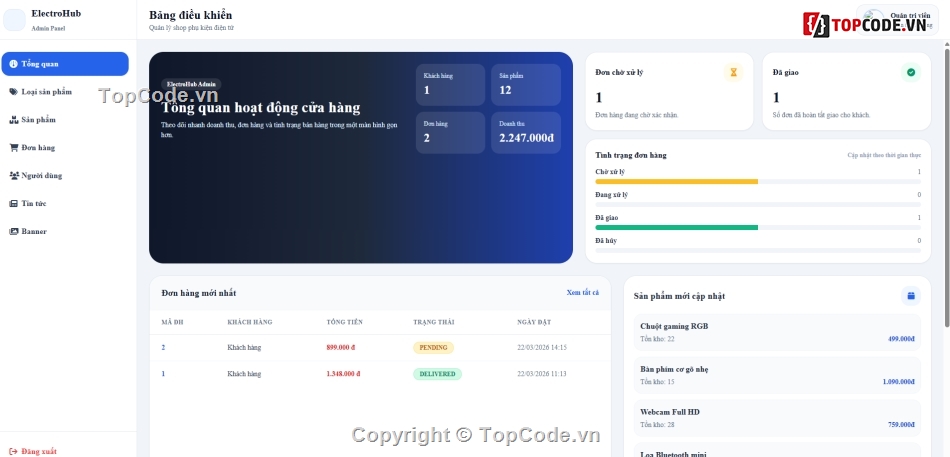Click the blue box icon beside Sản phẩm mới cập nhật
950x457 pixels.
click(911, 296)
